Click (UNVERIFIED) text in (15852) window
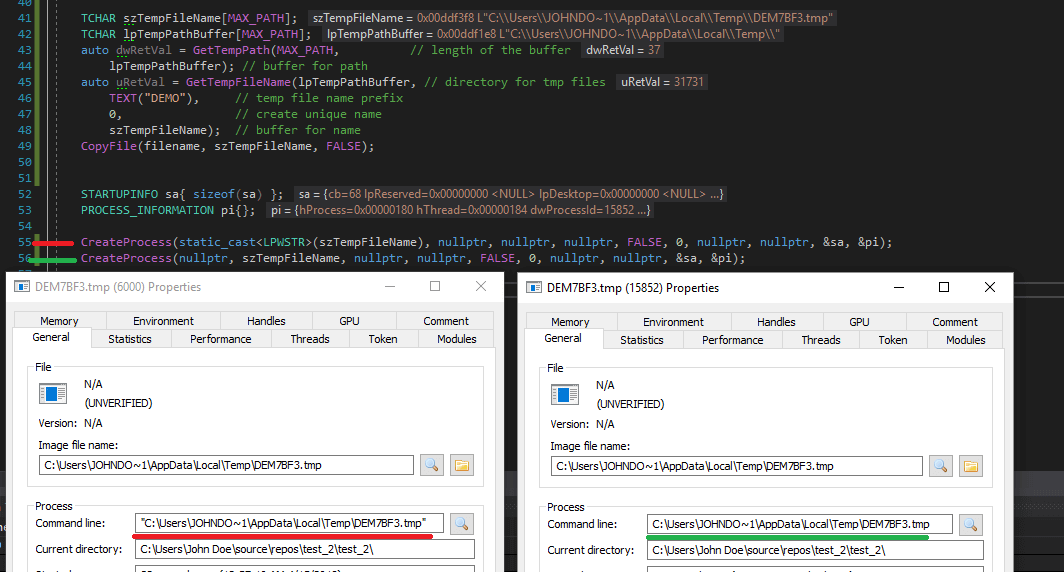The image size is (1064, 572). (x=630, y=404)
